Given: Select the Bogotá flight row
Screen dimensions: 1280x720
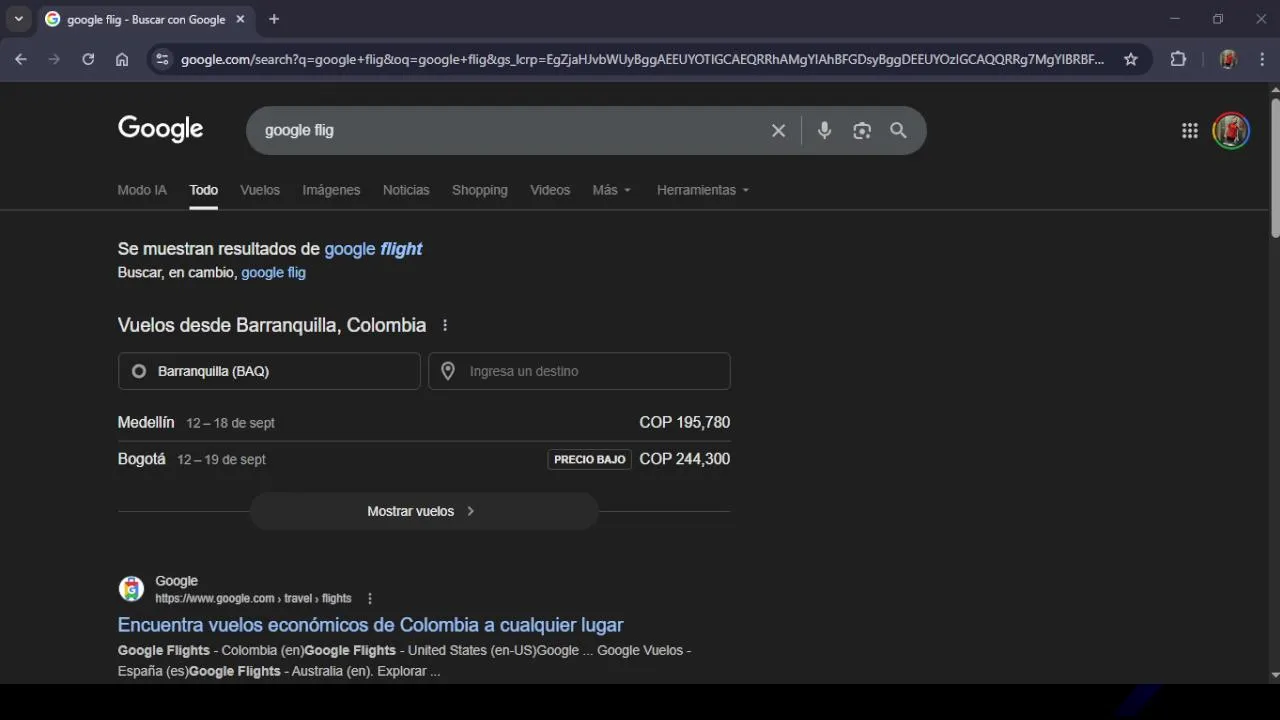Looking at the screenshot, I should (x=424, y=459).
